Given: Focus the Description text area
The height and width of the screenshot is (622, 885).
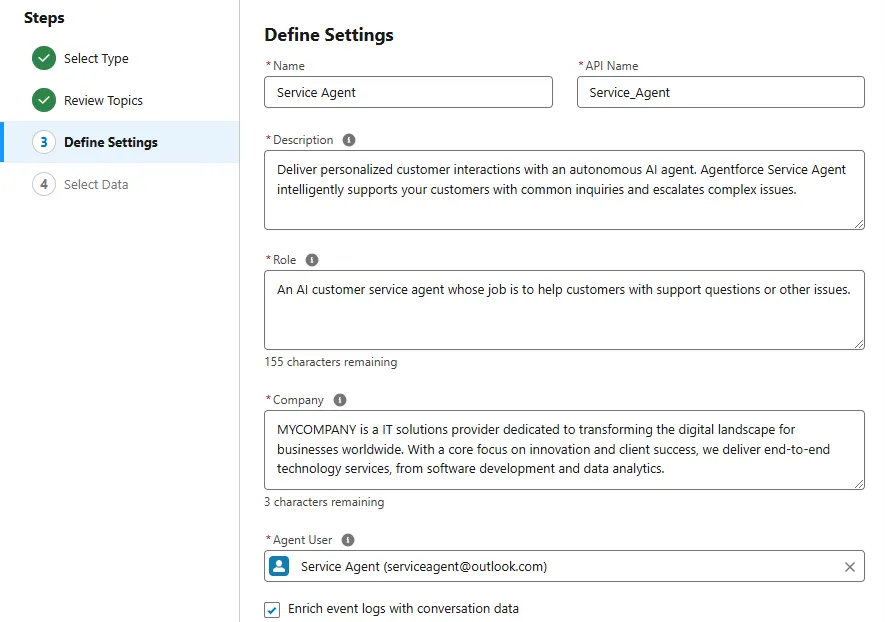Looking at the screenshot, I should [564, 190].
